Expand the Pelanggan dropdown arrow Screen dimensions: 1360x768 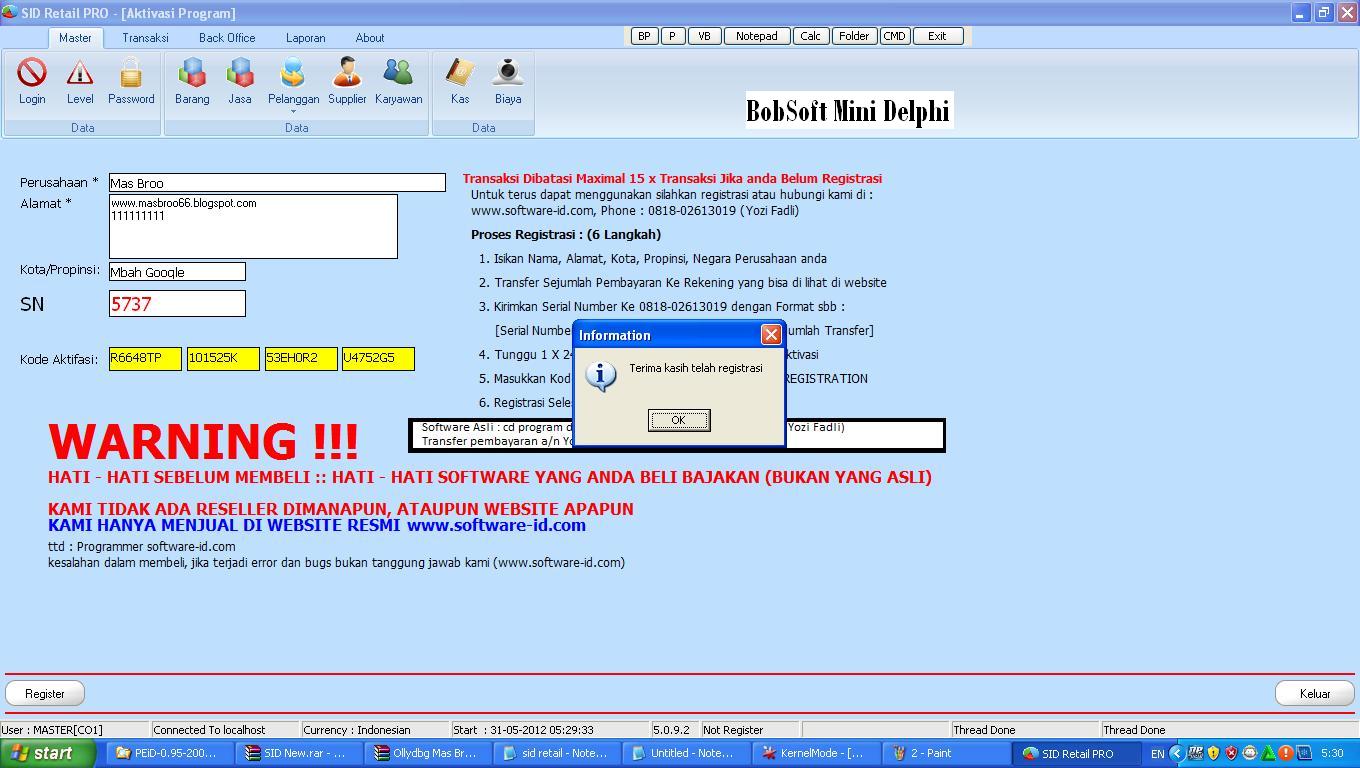click(293, 113)
